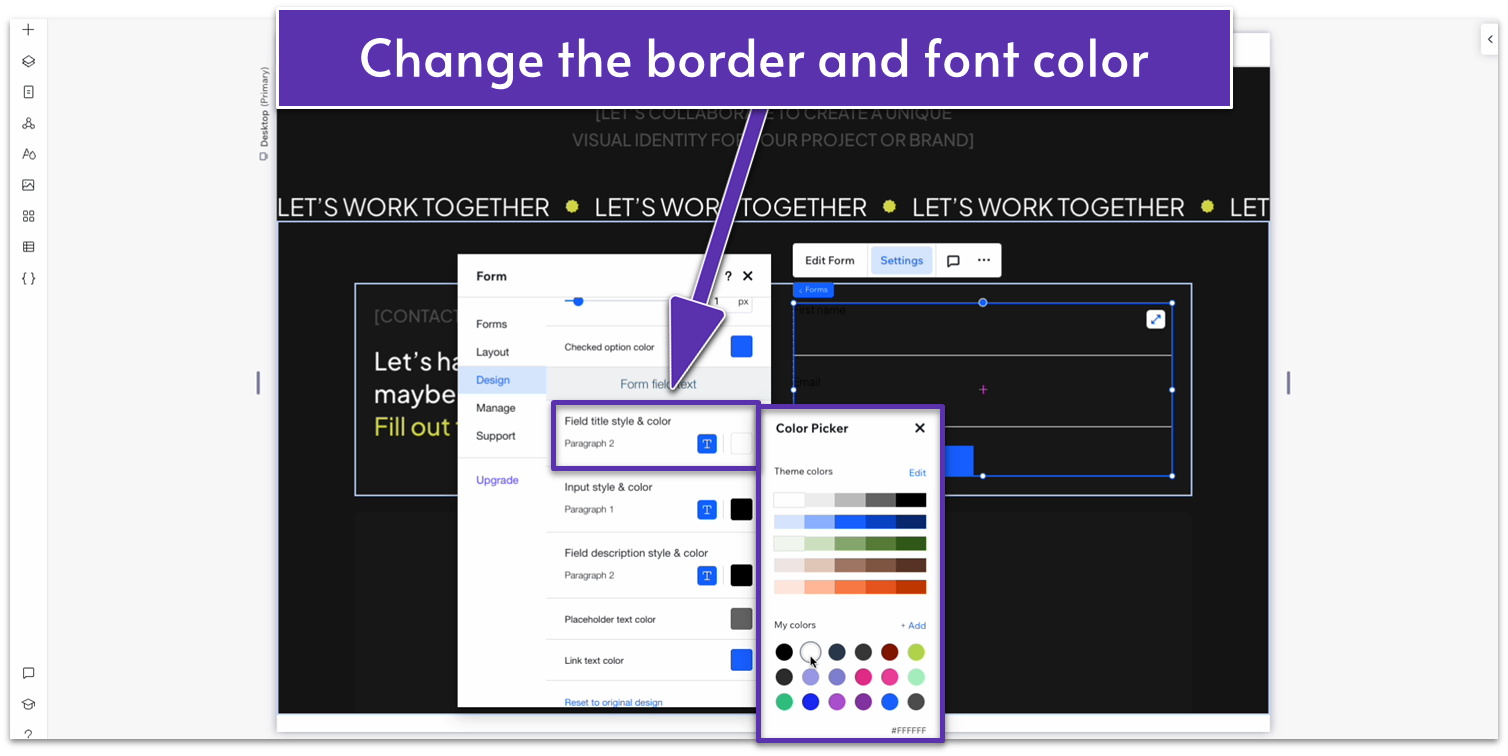
Task: Close the Form settings panel
Action: point(748,276)
